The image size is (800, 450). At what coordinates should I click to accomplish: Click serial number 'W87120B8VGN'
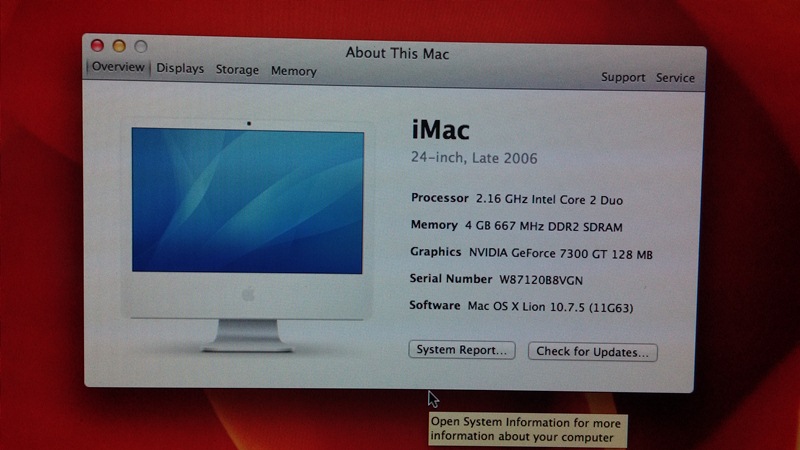(x=541, y=280)
